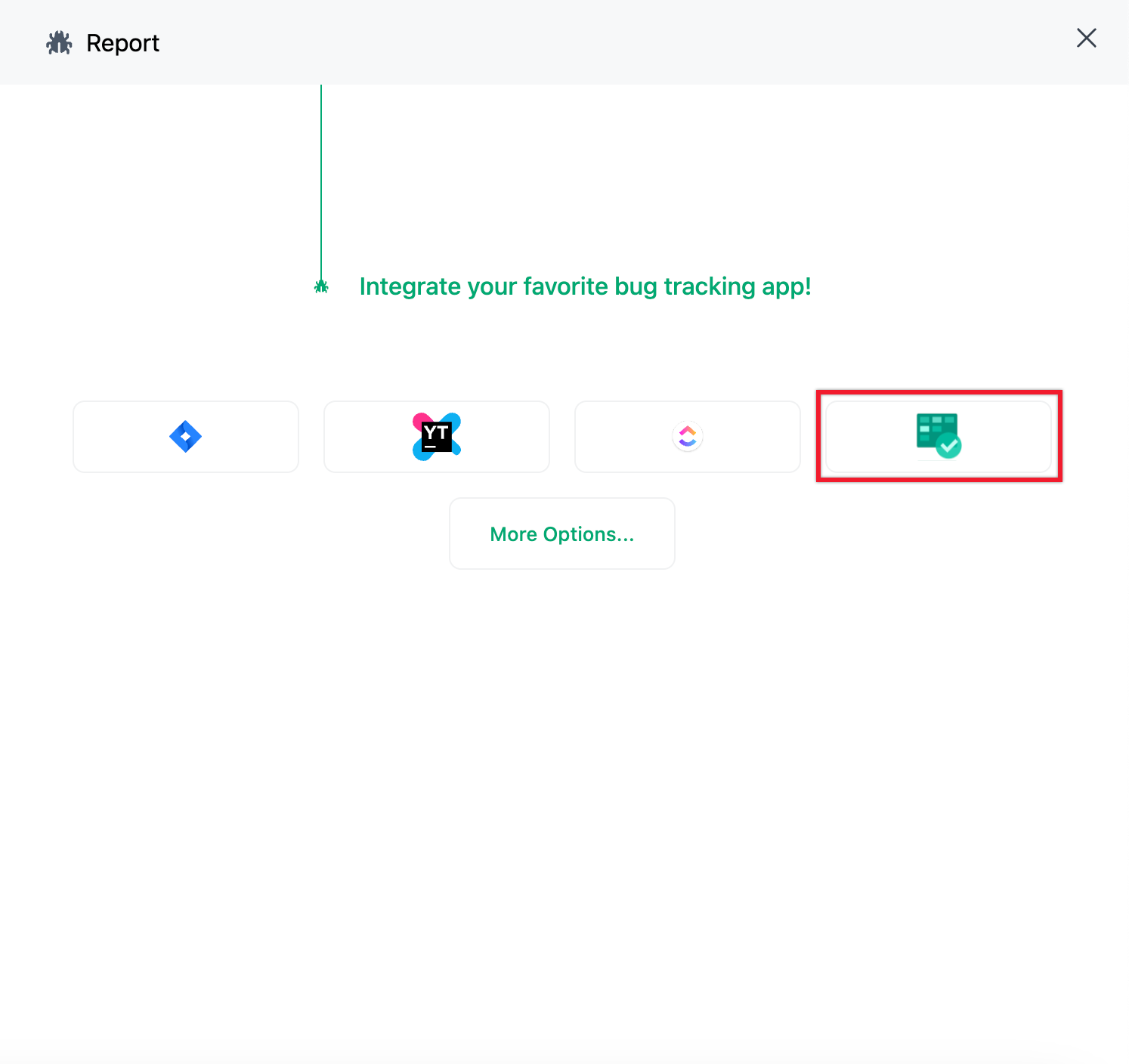
Task: Click the Report title text
Action: click(122, 42)
